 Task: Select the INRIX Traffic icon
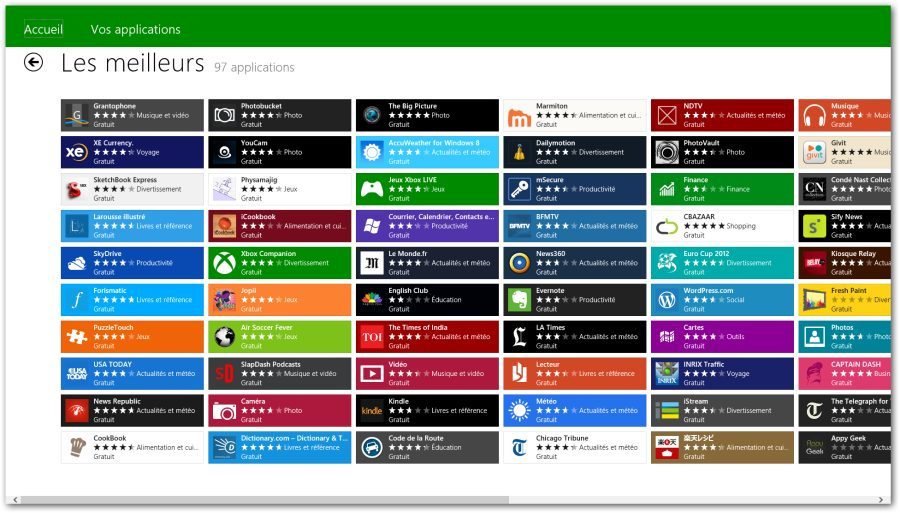click(666, 374)
